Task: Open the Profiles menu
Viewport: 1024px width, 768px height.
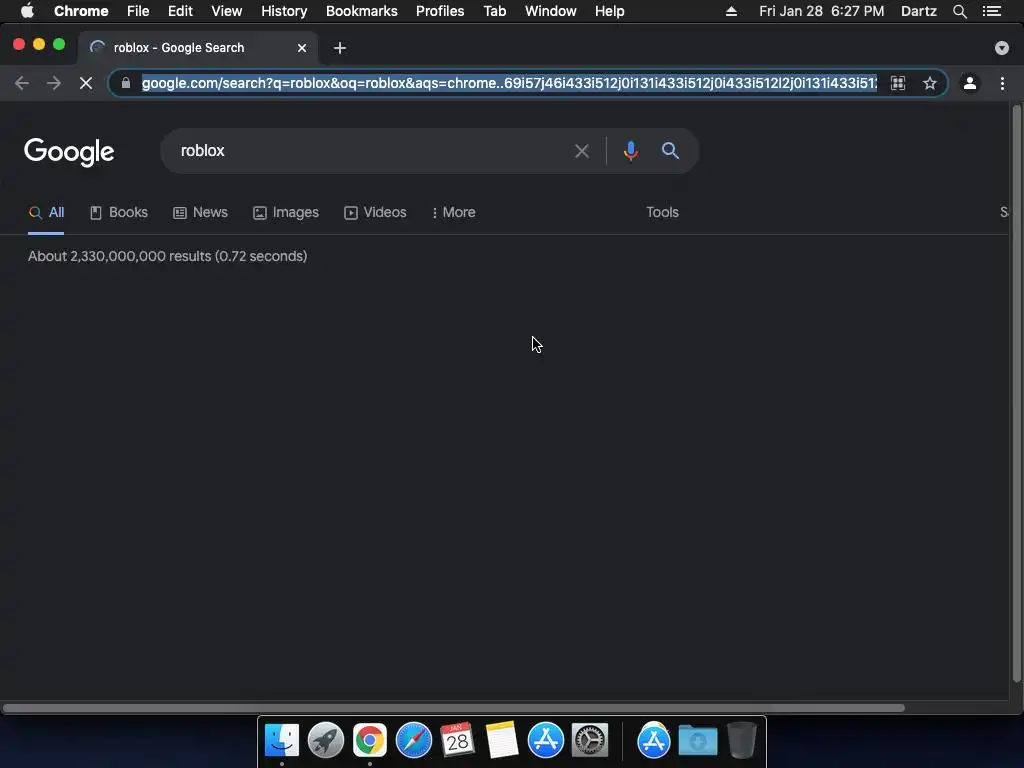Action: click(440, 11)
